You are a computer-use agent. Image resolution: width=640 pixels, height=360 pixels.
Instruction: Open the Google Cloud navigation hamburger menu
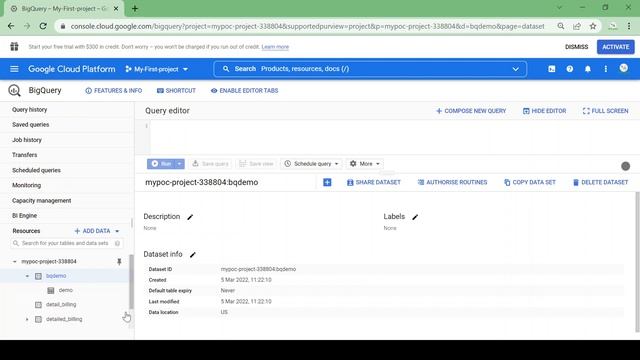[14, 69]
